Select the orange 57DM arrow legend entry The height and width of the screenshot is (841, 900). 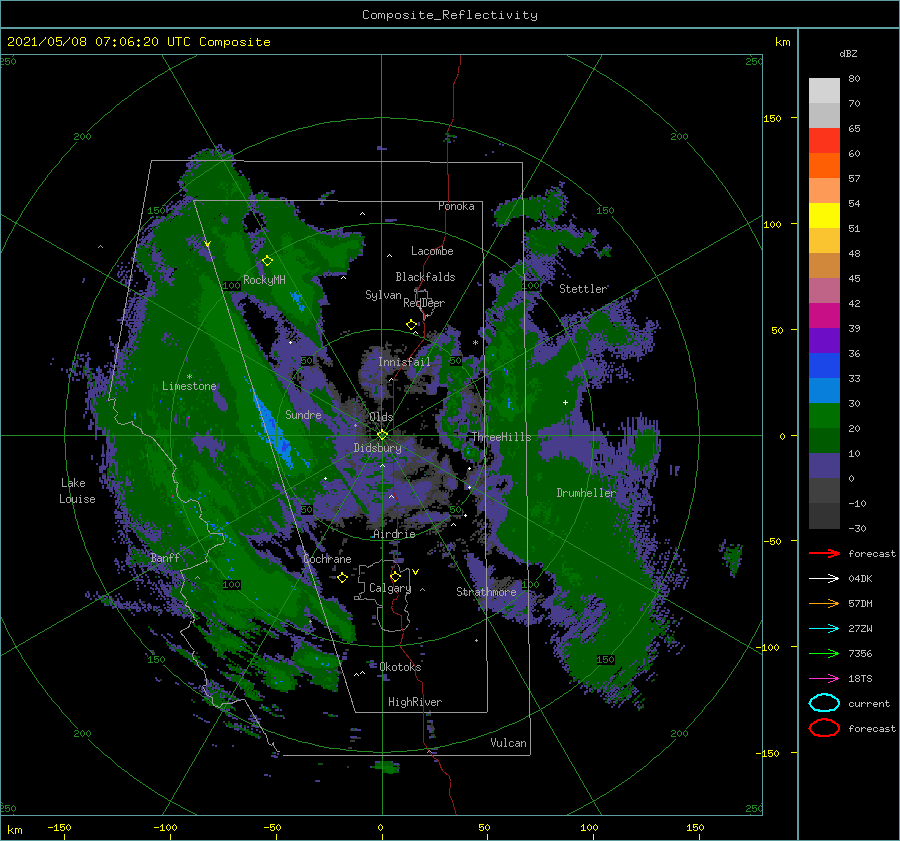(824, 603)
